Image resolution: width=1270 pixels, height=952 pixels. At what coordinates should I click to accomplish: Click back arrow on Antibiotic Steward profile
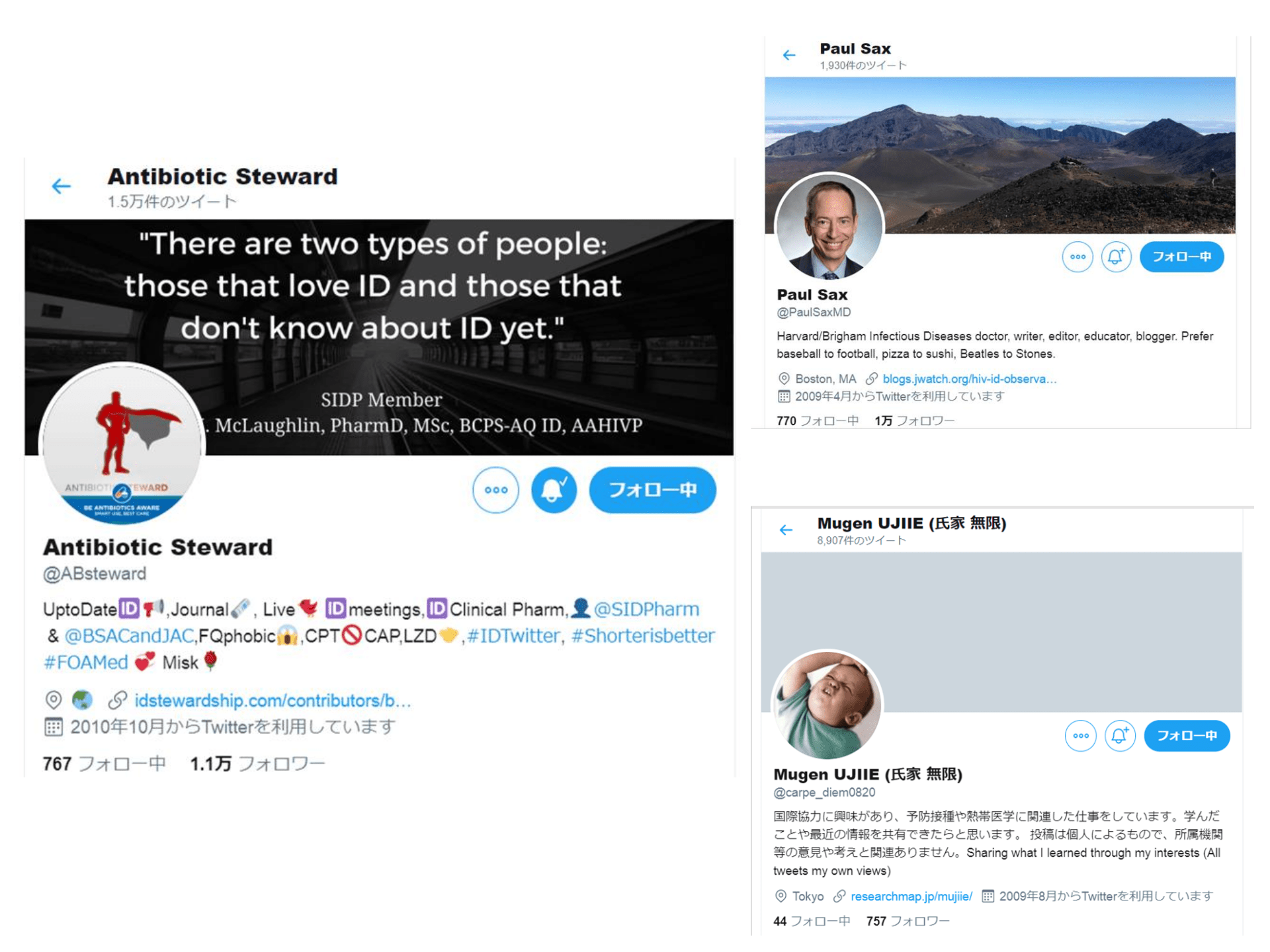[61, 186]
